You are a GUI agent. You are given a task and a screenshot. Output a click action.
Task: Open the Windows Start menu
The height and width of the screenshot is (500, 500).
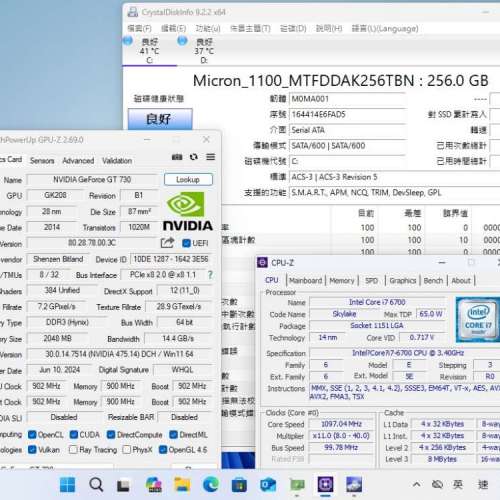[x=68, y=485]
